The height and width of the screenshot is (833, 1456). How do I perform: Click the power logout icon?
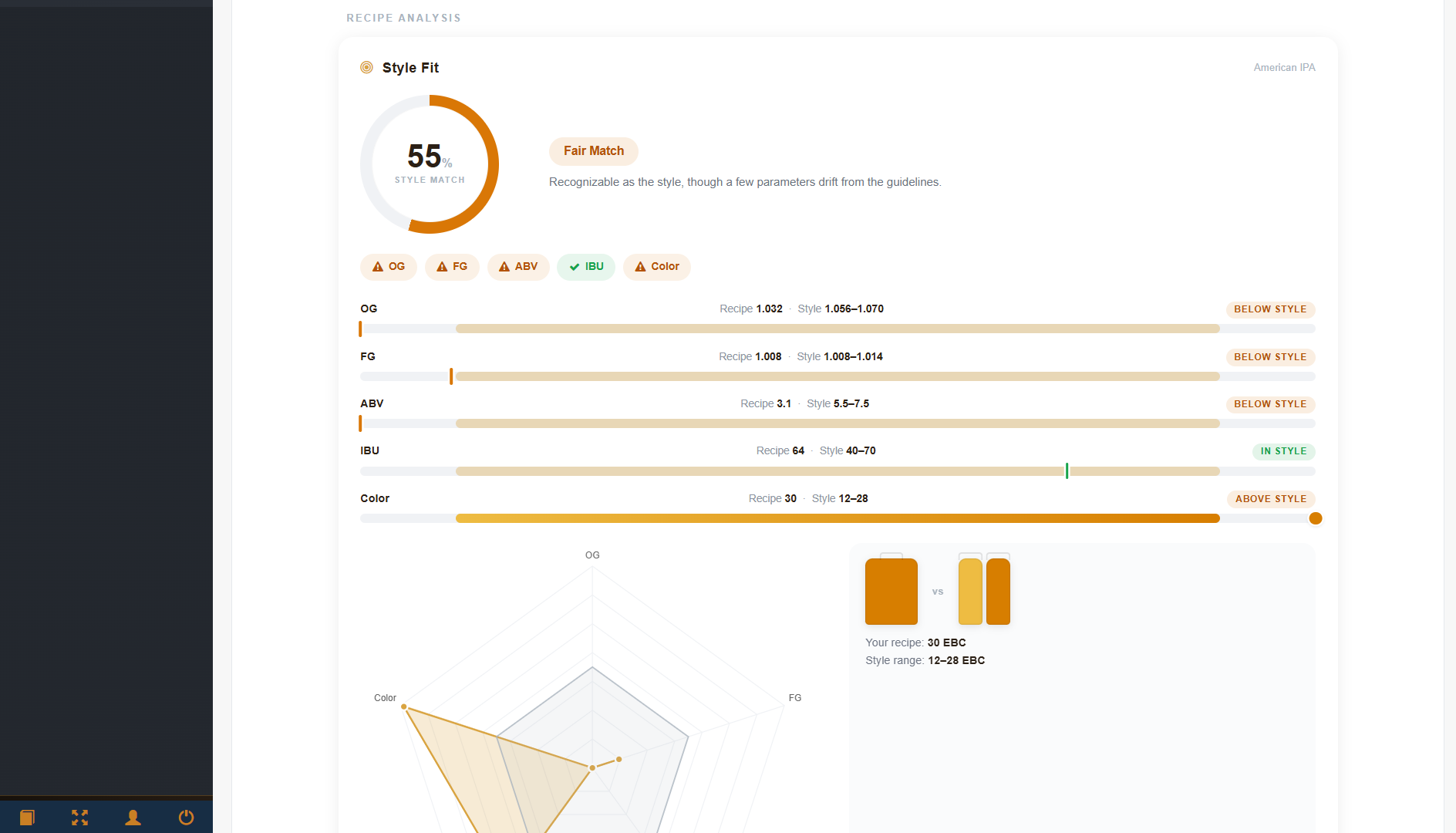186,817
